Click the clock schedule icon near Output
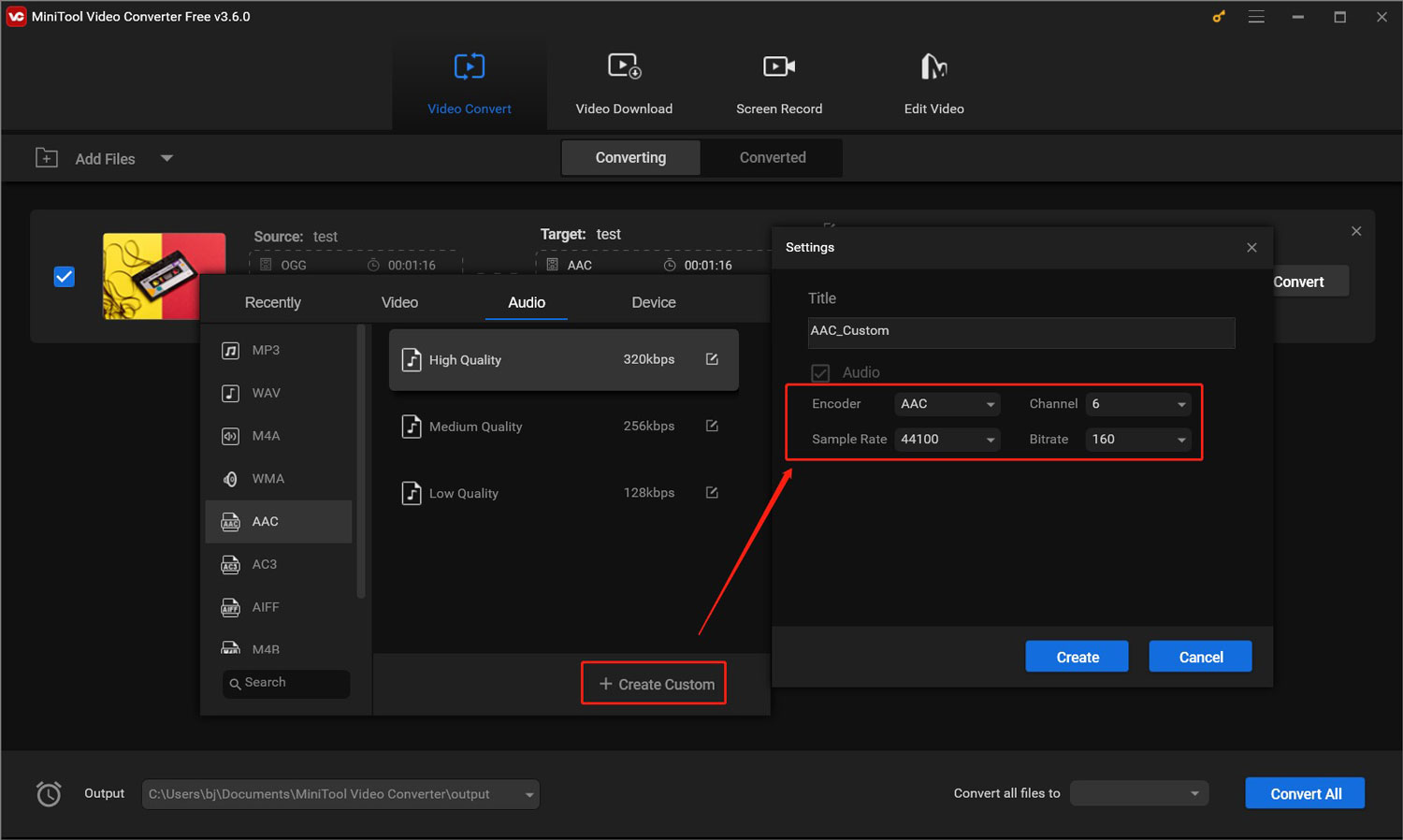This screenshot has width=1403, height=840. 49,794
